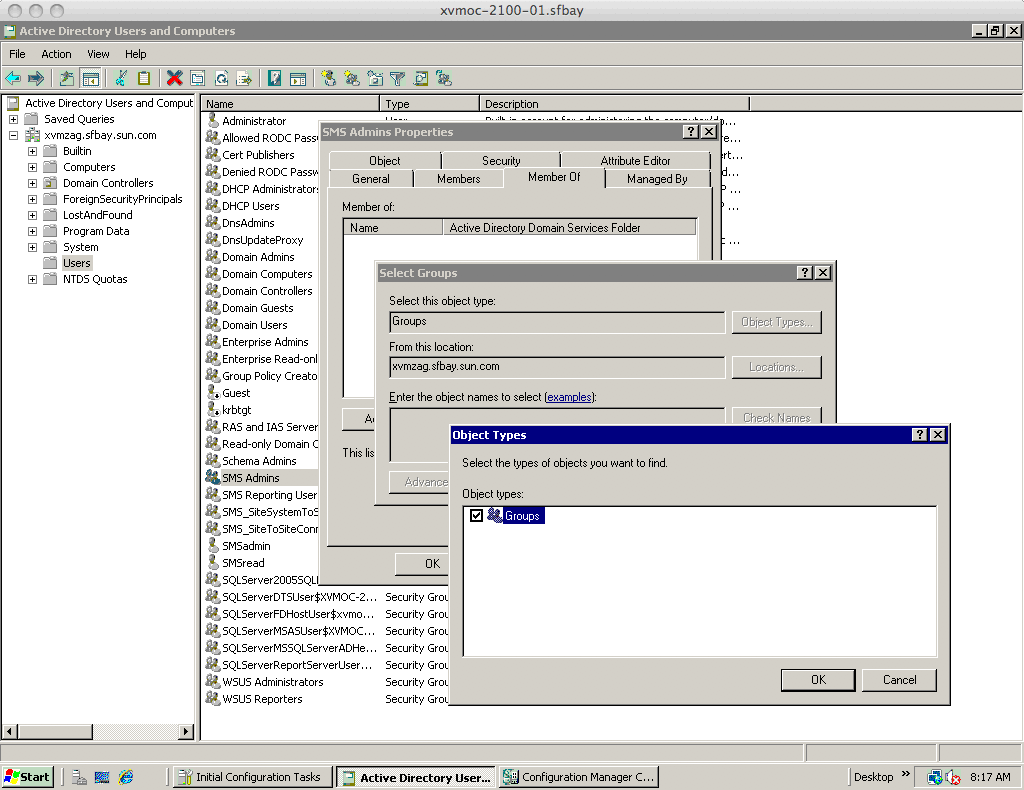Screen dimensions: 1024x790
Task: Expand the ForeignSecurityPrincipals node
Action: click(32, 199)
